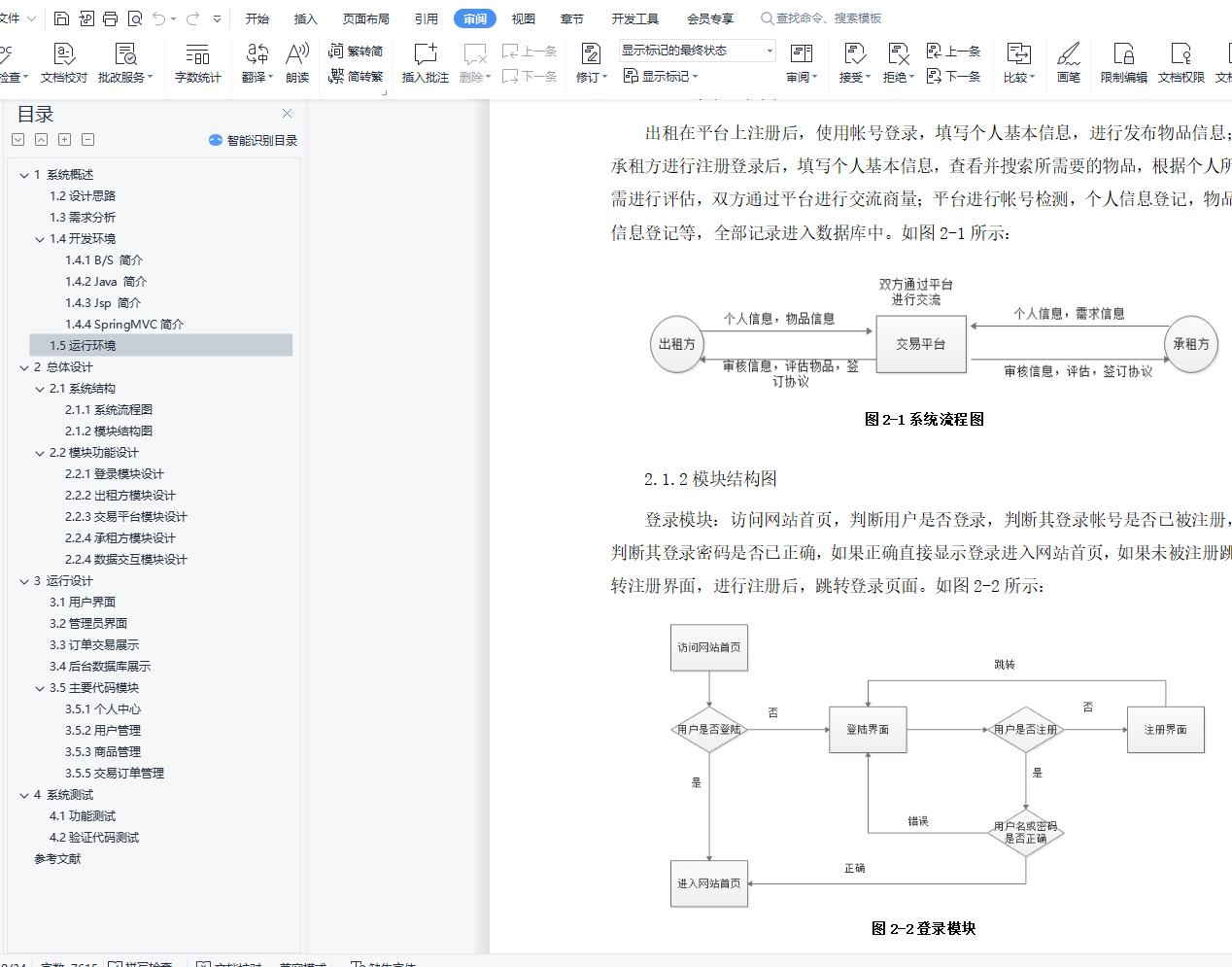
Task: Open 文档校对 document proofreading tool
Action: click(x=64, y=63)
